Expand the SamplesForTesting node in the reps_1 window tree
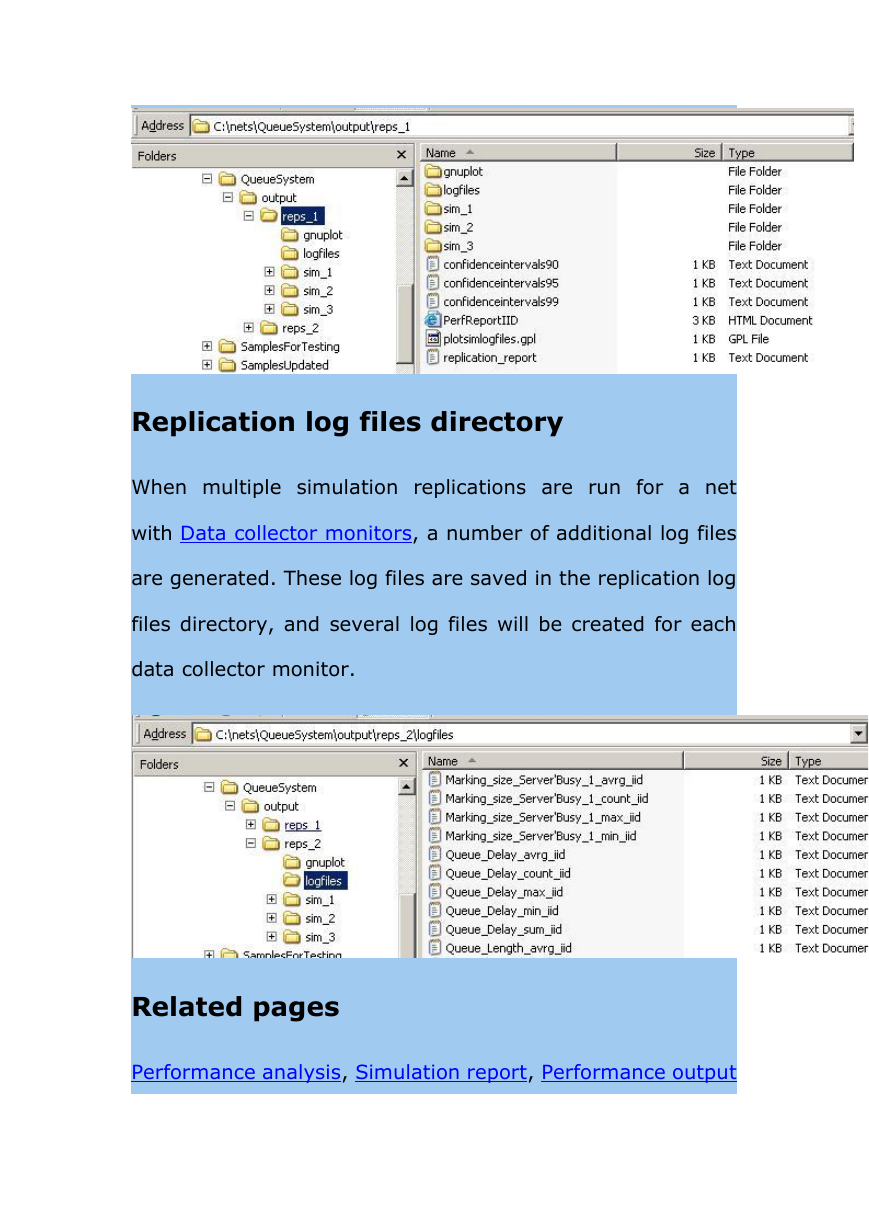 pos(207,347)
